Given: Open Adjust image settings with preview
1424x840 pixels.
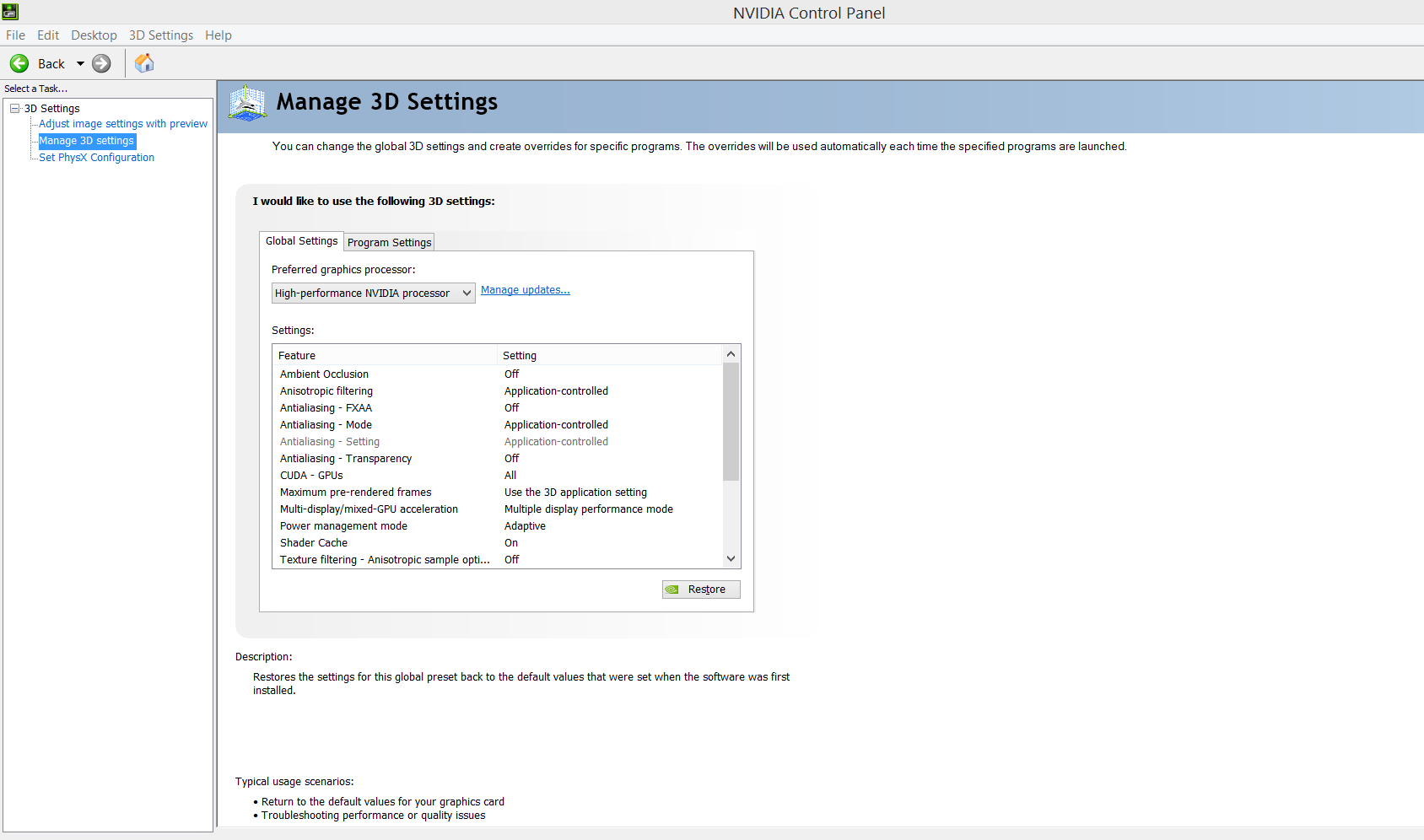Looking at the screenshot, I should tap(123, 124).
